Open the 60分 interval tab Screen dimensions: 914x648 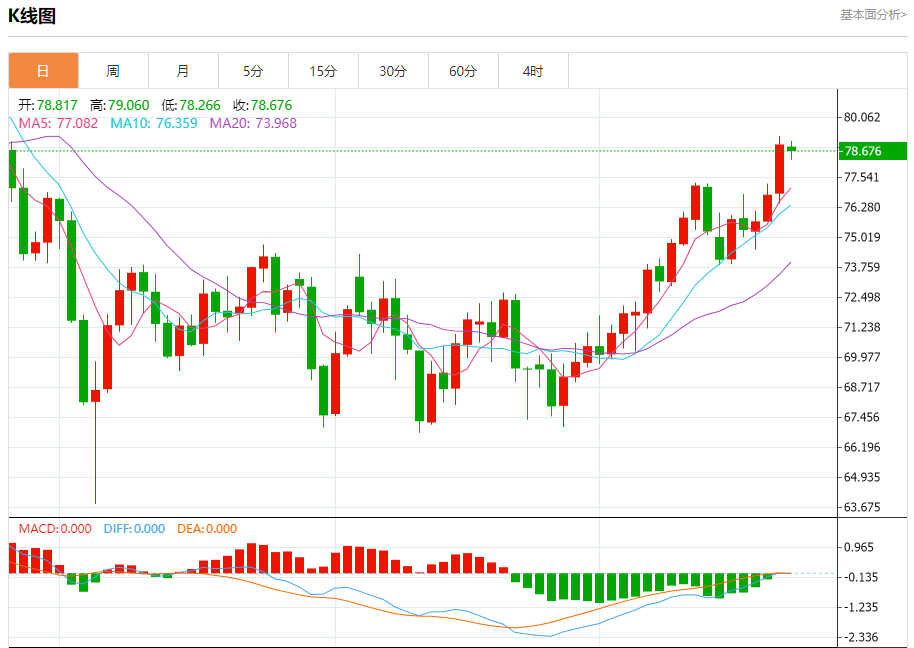pyautogui.click(x=463, y=71)
